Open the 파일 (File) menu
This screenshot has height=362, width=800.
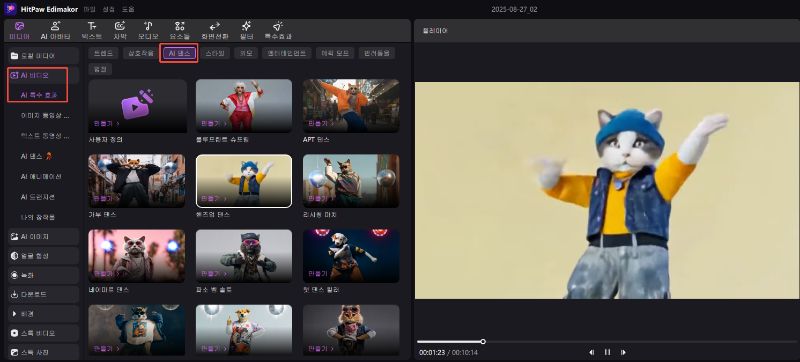(89, 9)
